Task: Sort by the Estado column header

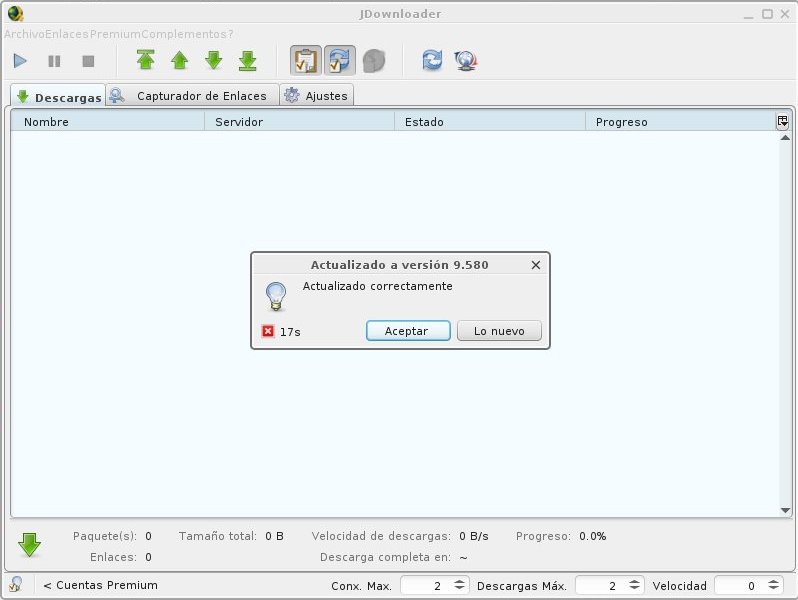Action: pyautogui.click(x=490, y=122)
